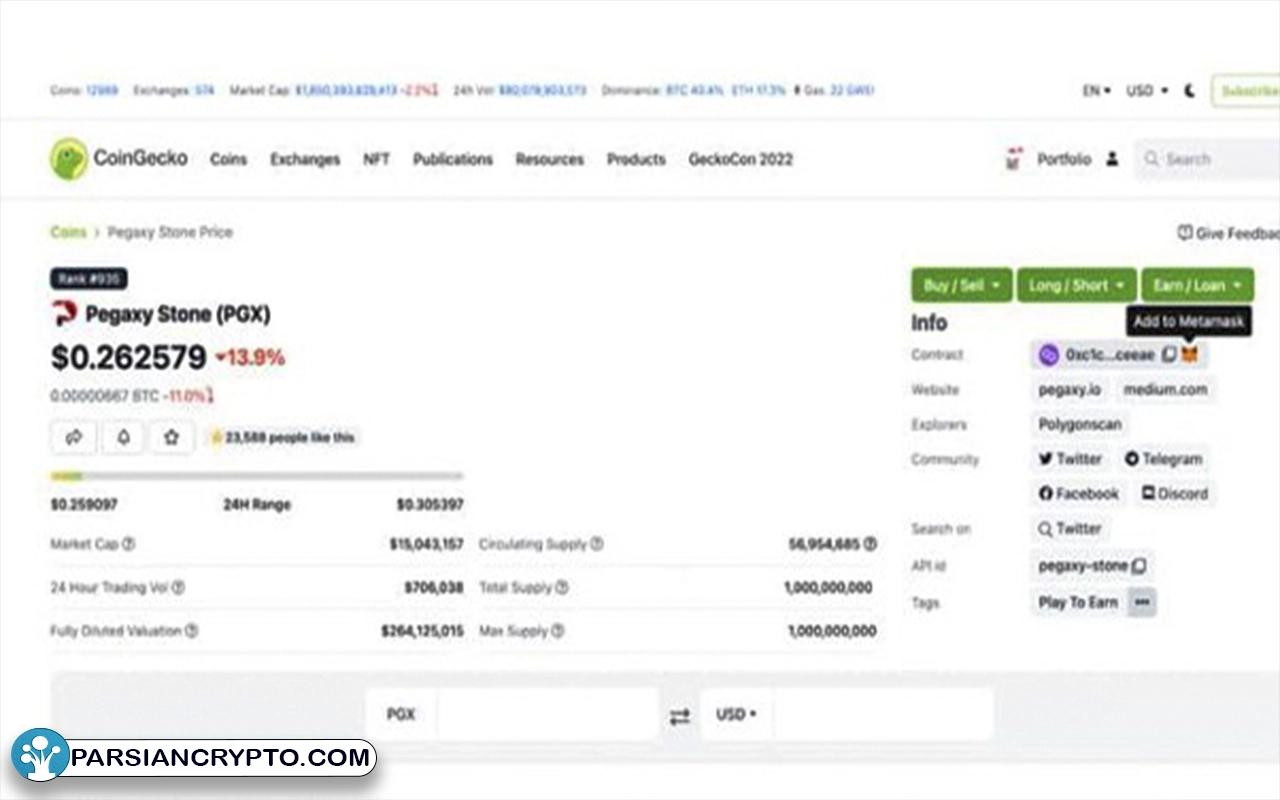Click the $0.262579 price value
Screen dimensions: 1280x800
pyautogui.click(x=129, y=357)
